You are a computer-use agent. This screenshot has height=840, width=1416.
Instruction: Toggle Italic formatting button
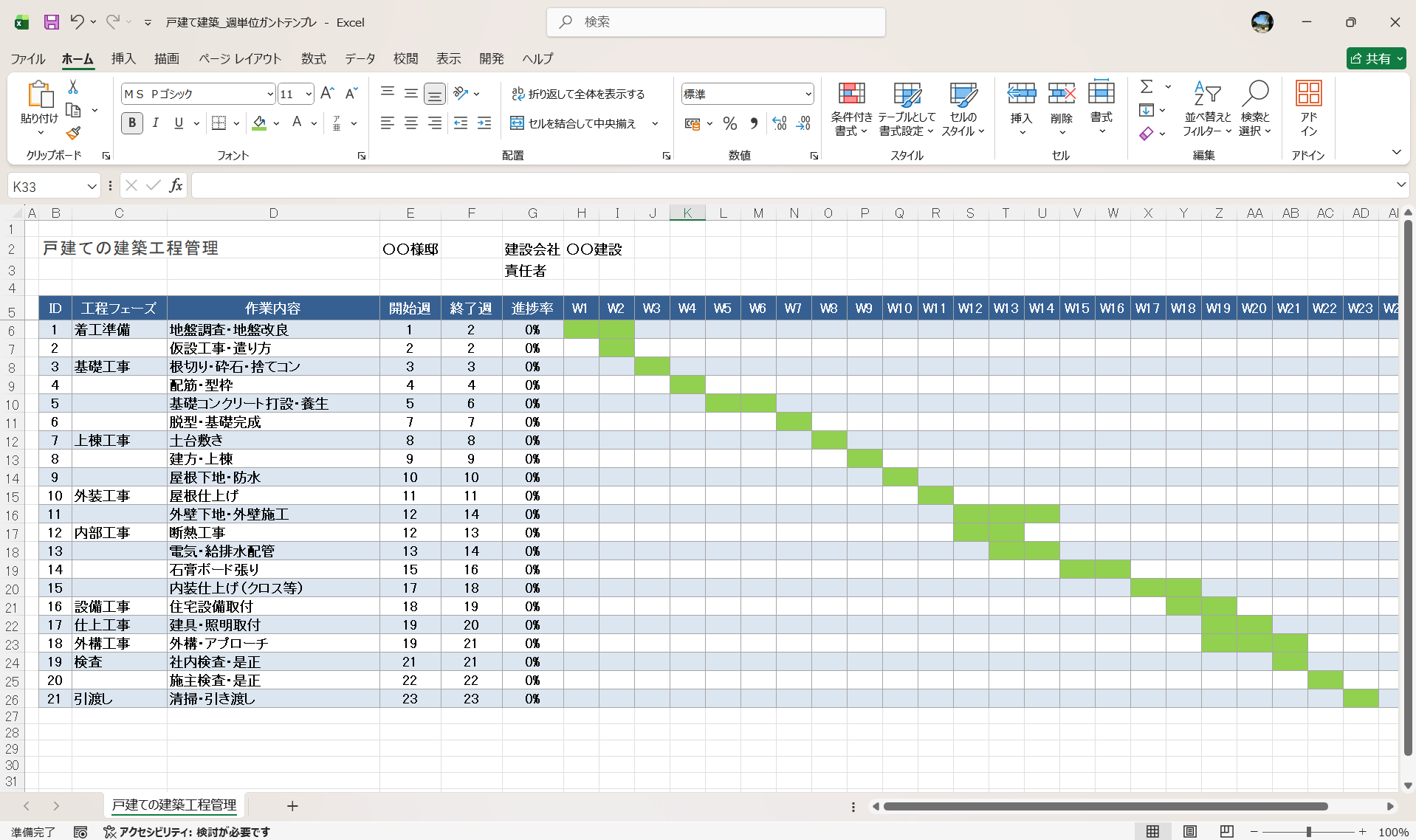coord(155,123)
